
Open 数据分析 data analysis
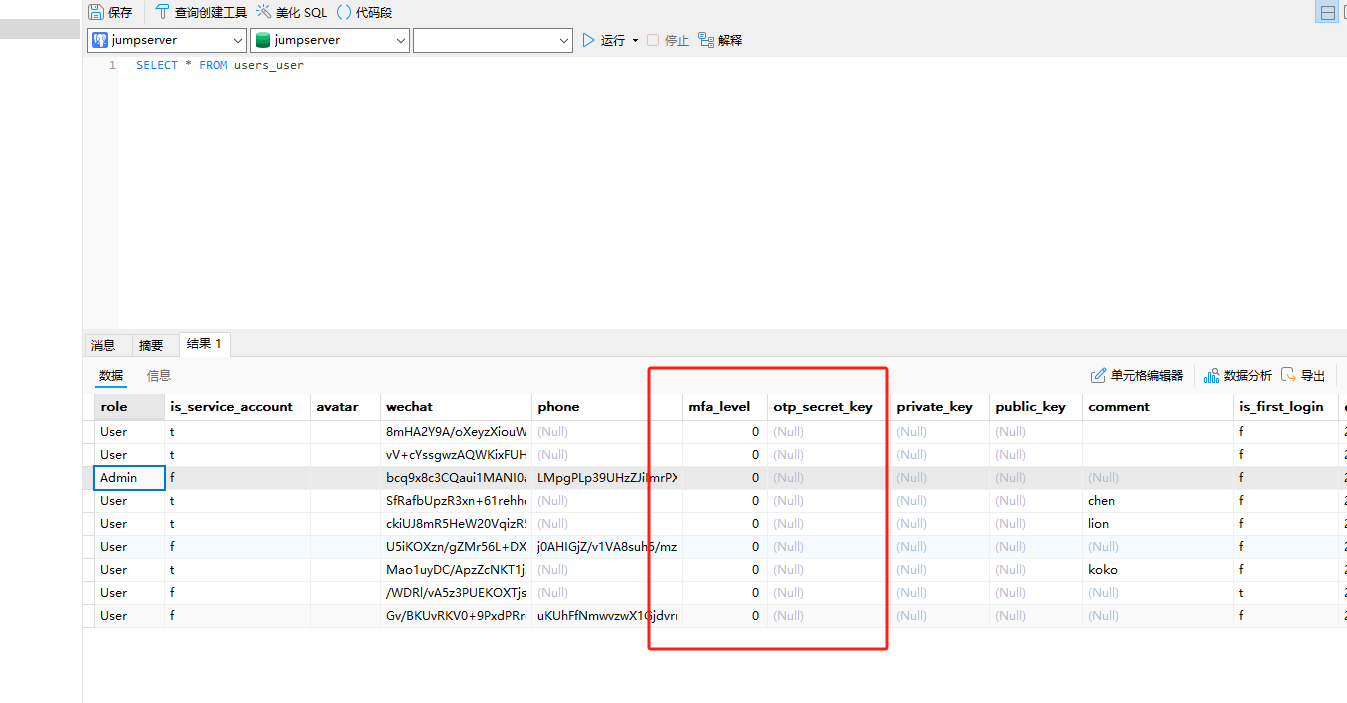[1238, 375]
